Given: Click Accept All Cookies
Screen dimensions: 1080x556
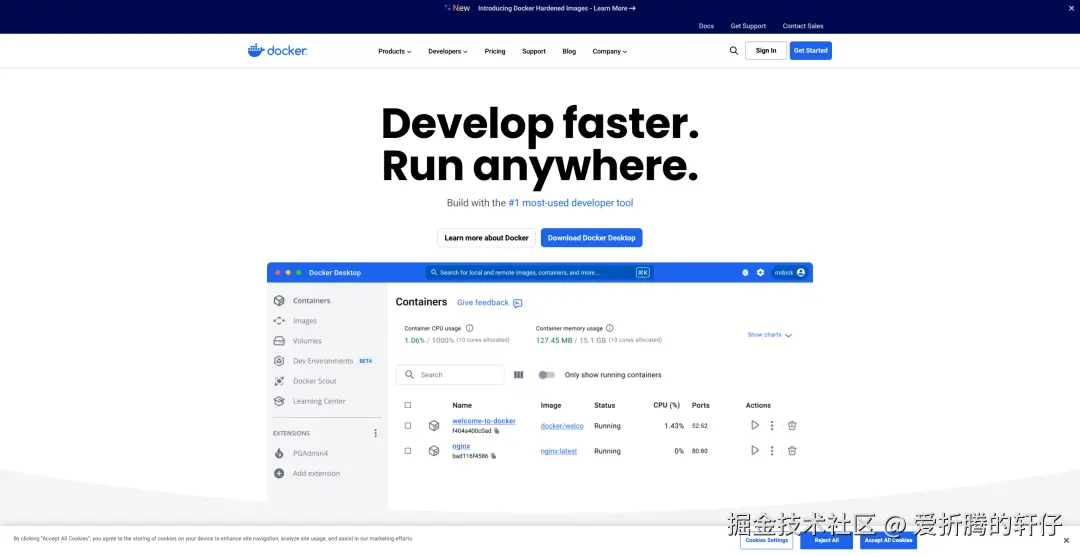Looking at the screenshot, I should [x=889, y=540].
